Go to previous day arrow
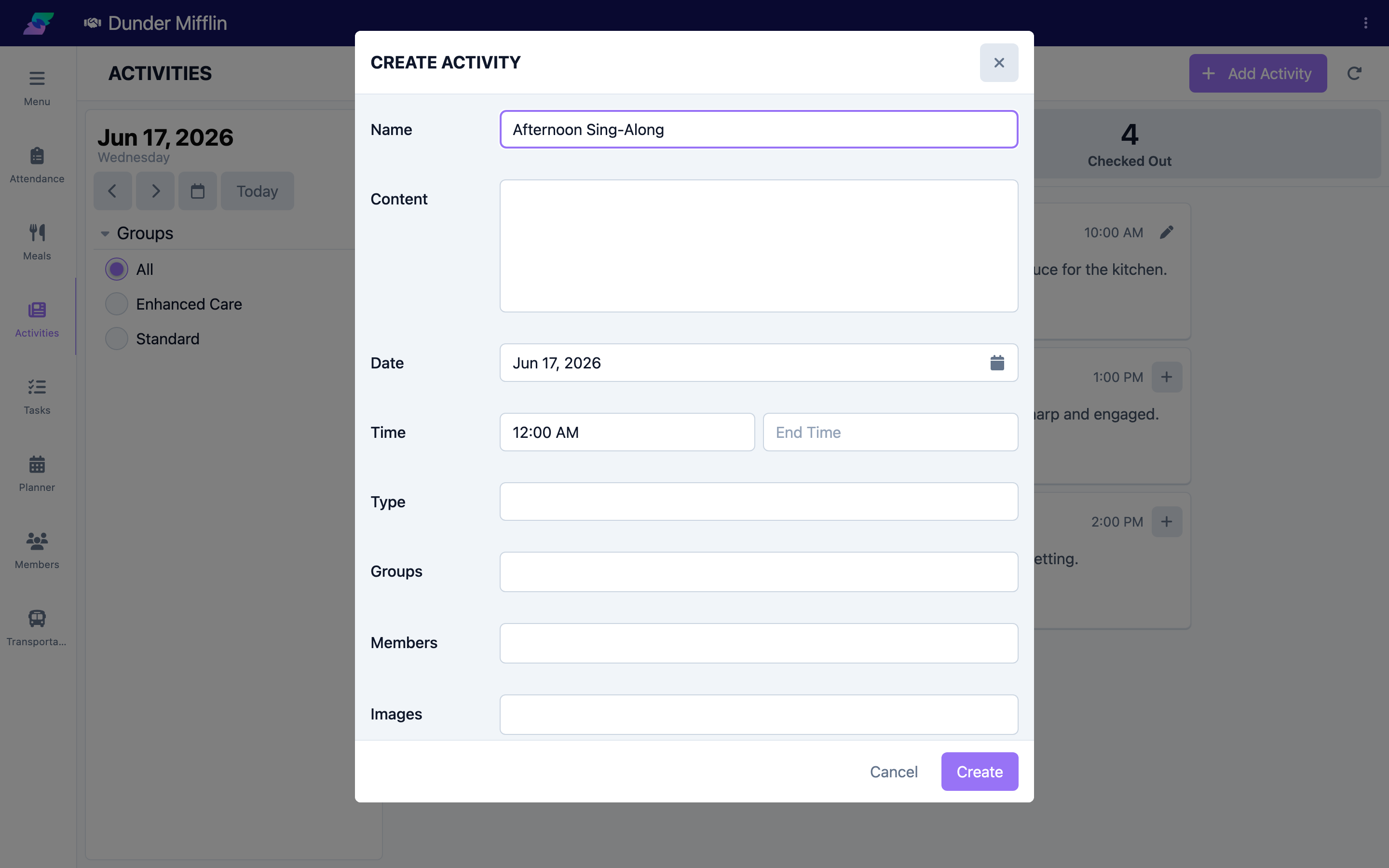Image resolution: width=1389 pixels, height=868 pixels. click(x=112, y=191)
